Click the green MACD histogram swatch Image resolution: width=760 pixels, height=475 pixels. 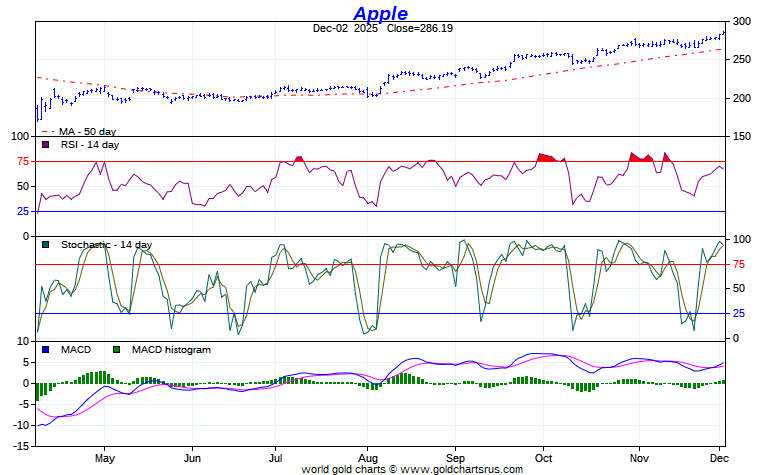pyautogui.click(x=116, y=349)
